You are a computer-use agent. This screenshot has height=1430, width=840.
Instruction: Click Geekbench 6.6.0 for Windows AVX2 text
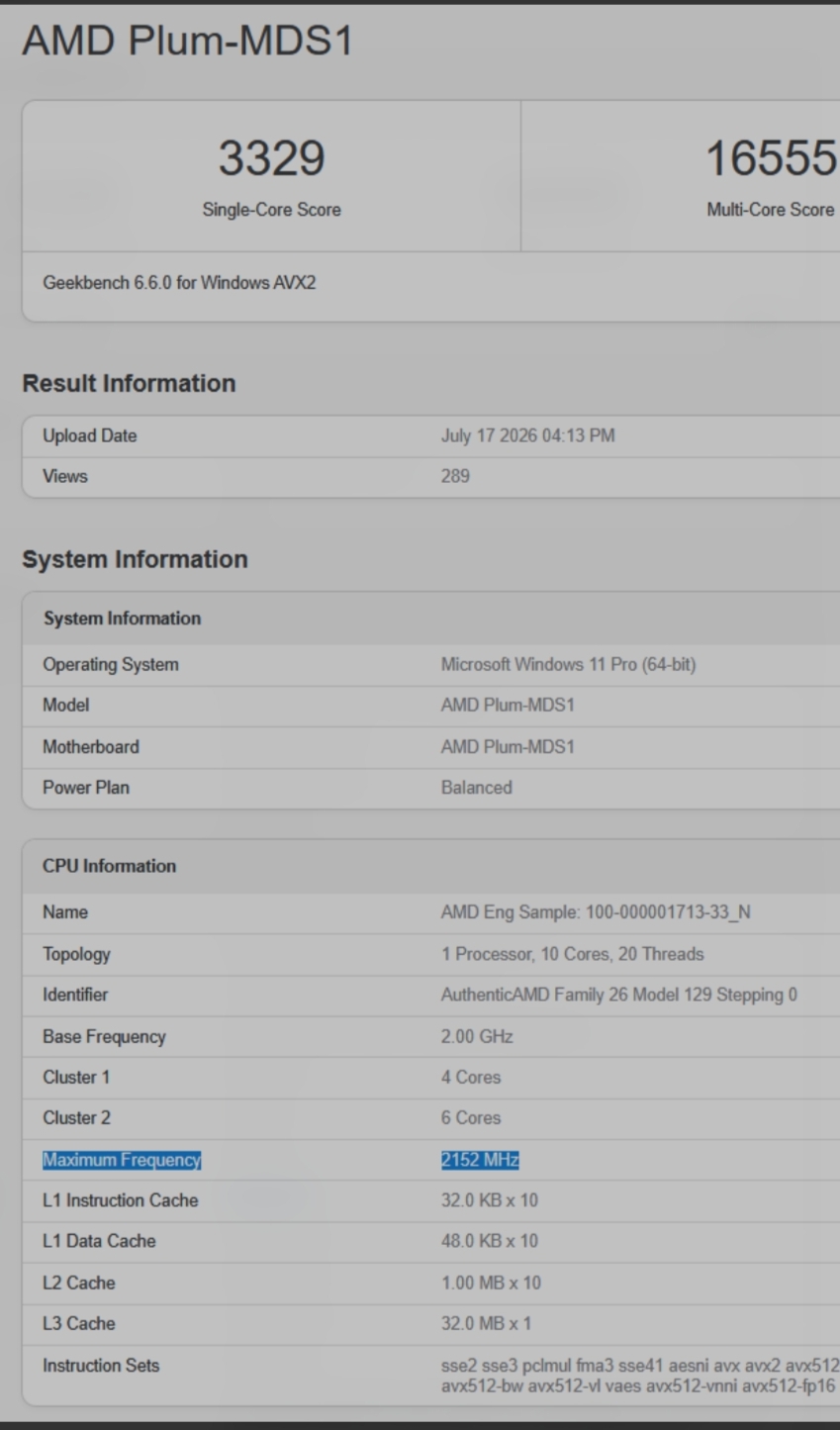(x=179, y=283)
